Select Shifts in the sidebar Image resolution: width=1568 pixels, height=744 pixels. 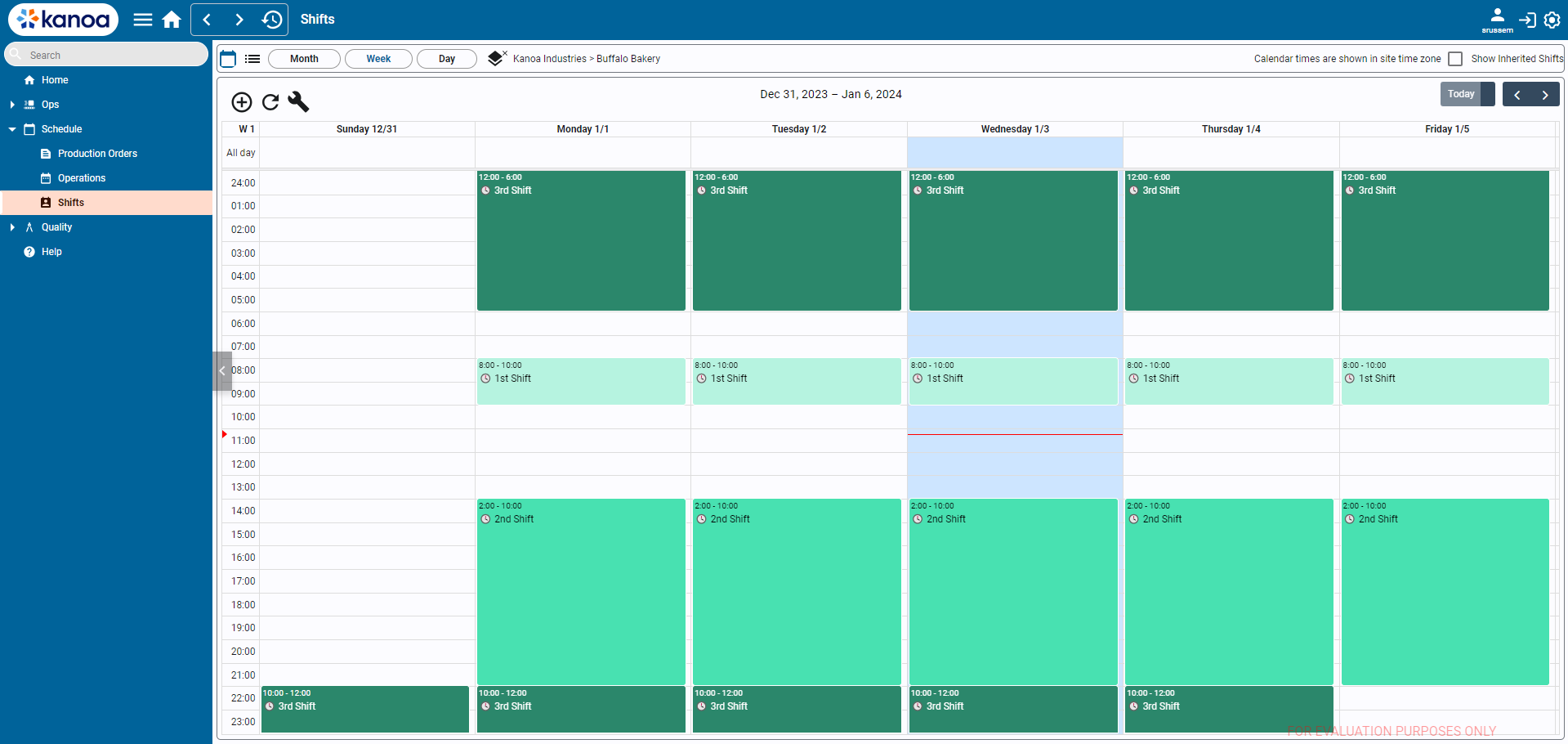pos(106,203)
